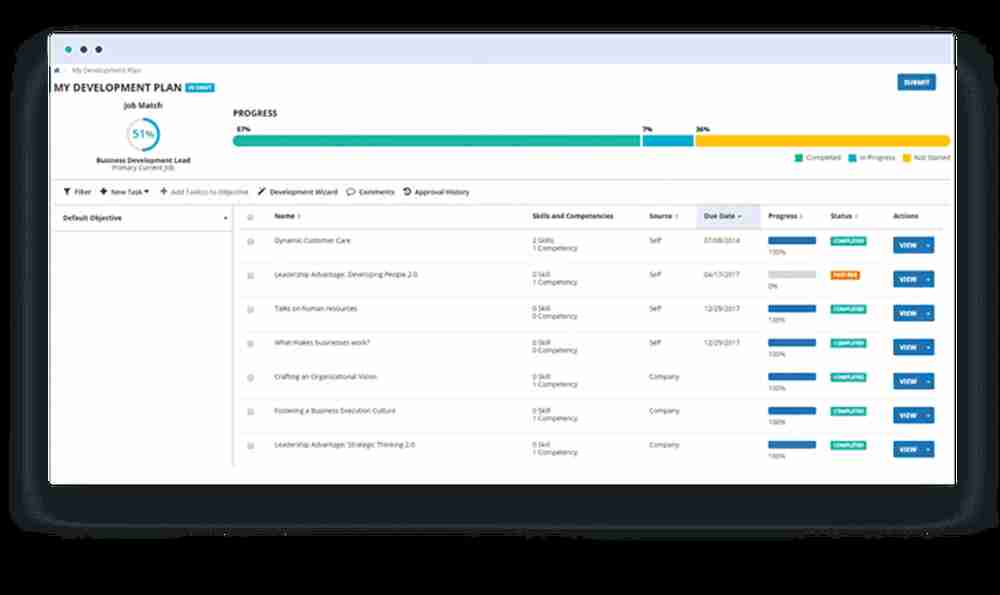Launch the Development Wizard
The height and width of the screenshot is (595, 1000).
pos(298,192)
